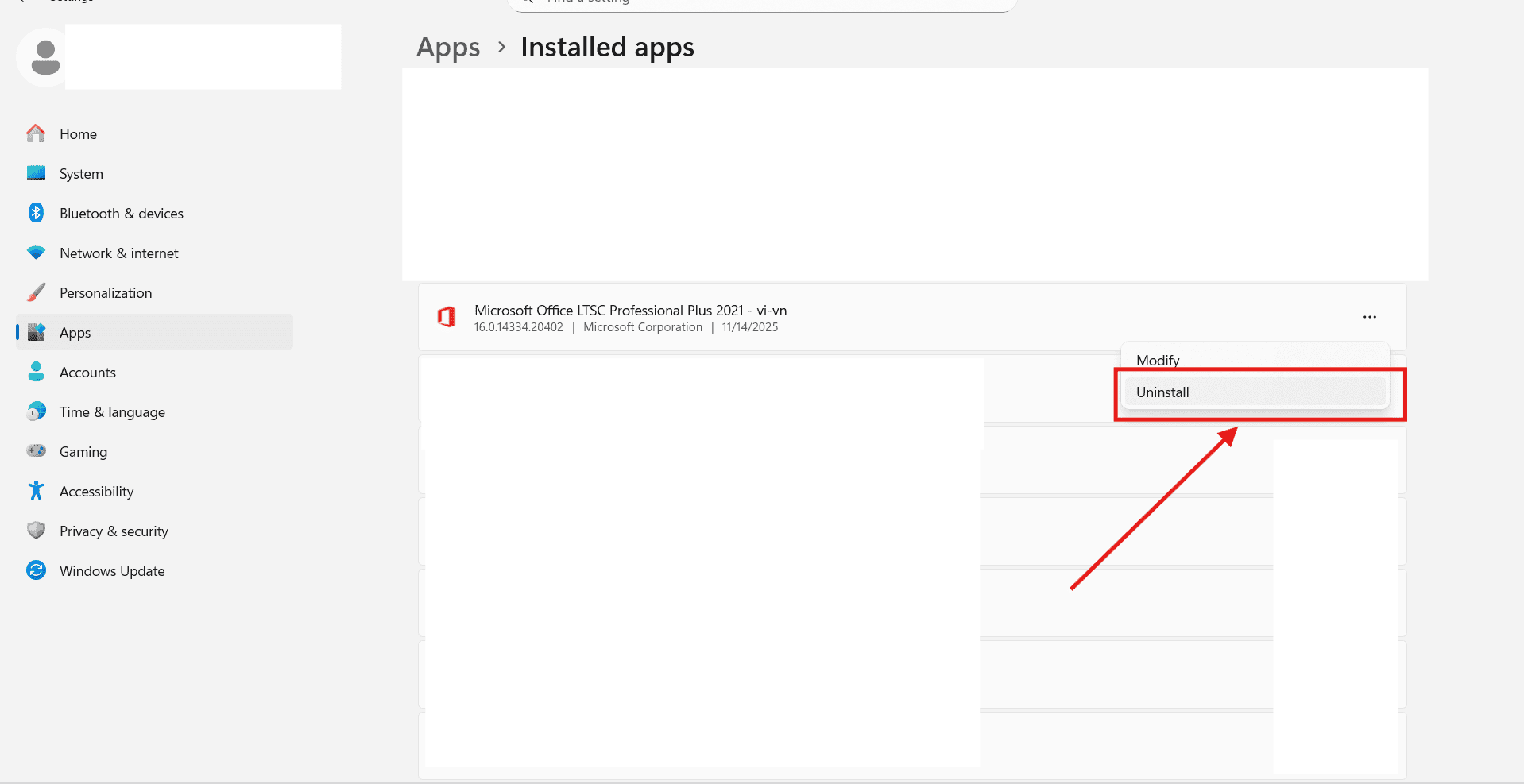Open Privacy & security shield icon

(x=36, y=531)
